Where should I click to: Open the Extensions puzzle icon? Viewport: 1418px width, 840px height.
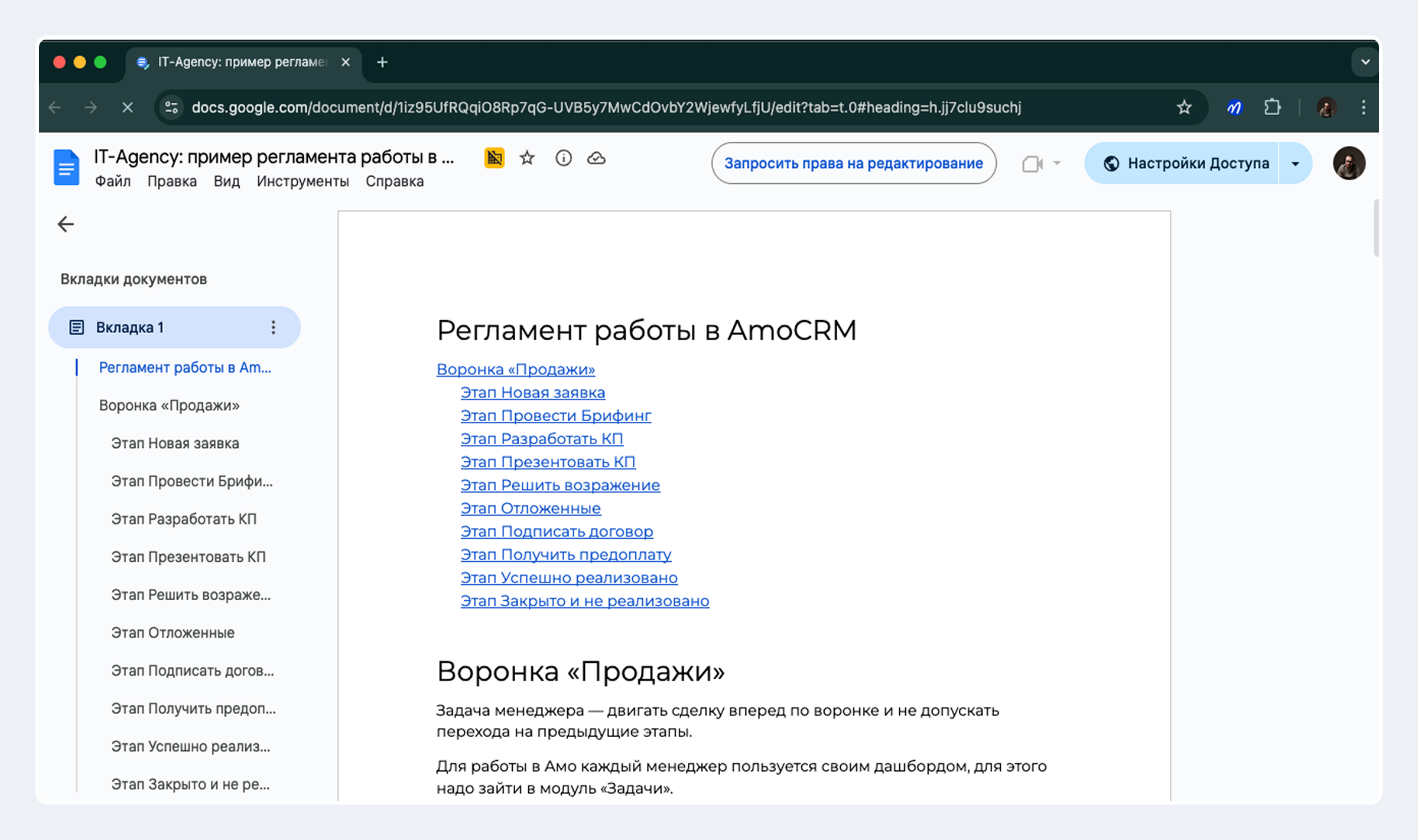tap(1272, 108)
